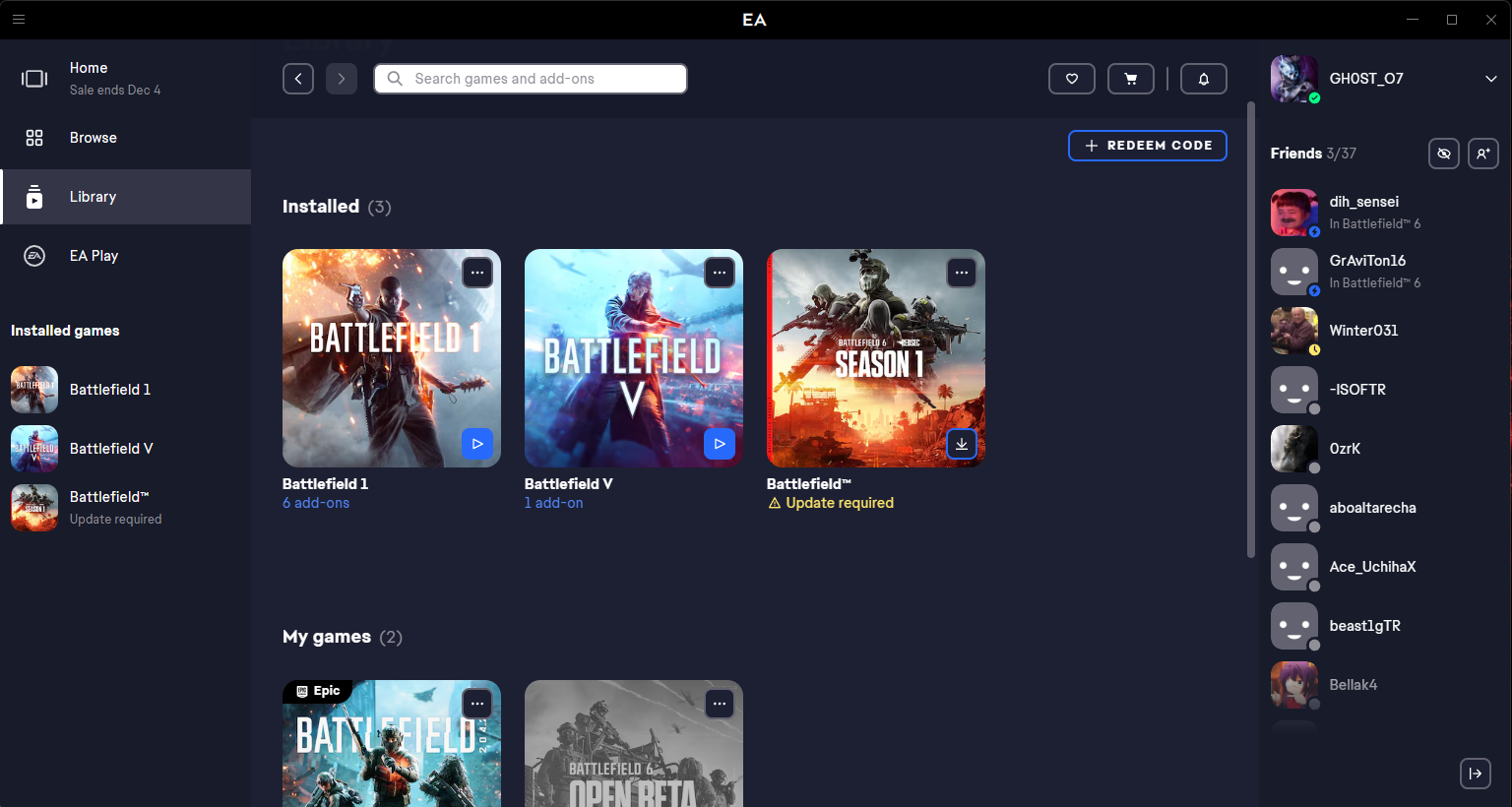Viewport: 1512px width, 807px height.
Task: Click the Friends 3/37 heading
Action: [1313, 154]
